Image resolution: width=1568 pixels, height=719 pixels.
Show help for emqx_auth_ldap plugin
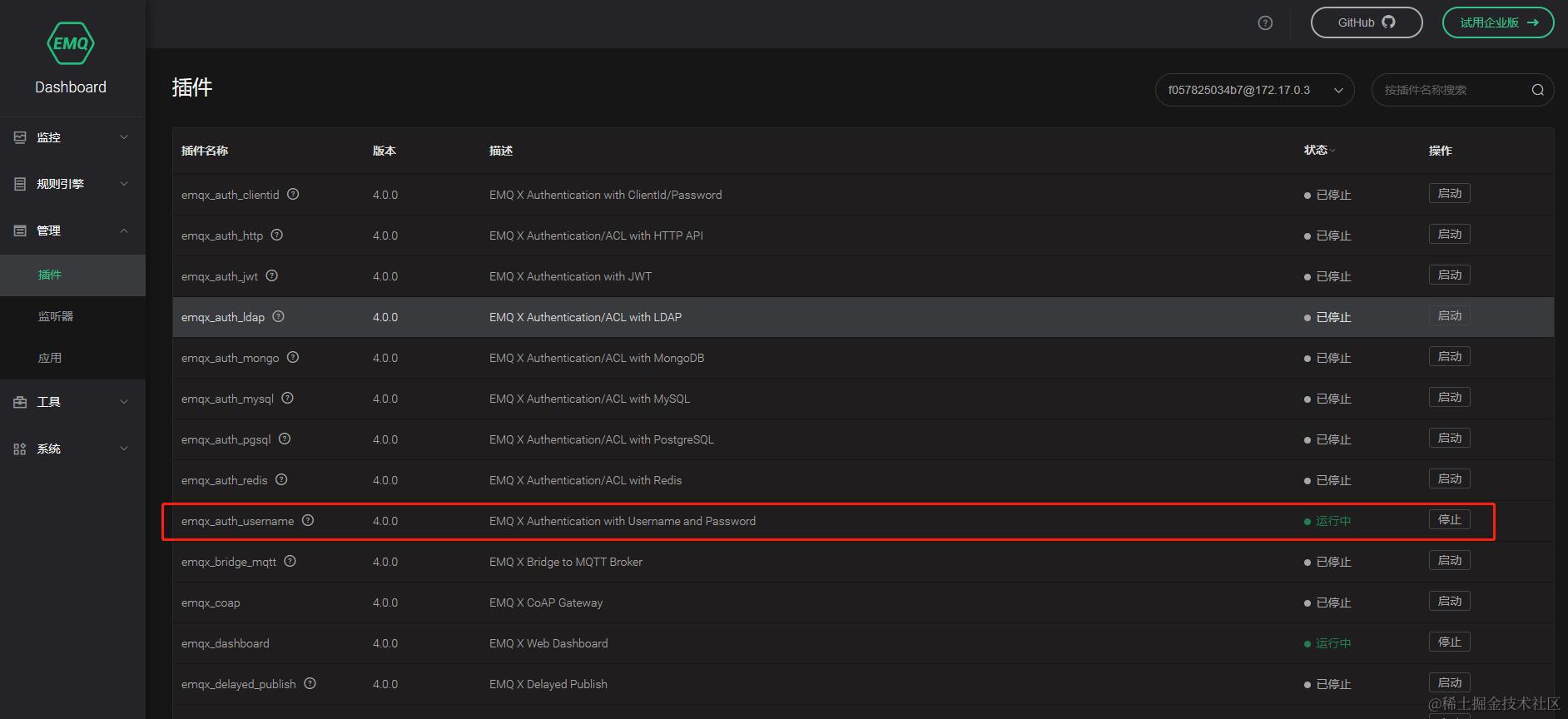pyautogui.click(x=279, y=316)
